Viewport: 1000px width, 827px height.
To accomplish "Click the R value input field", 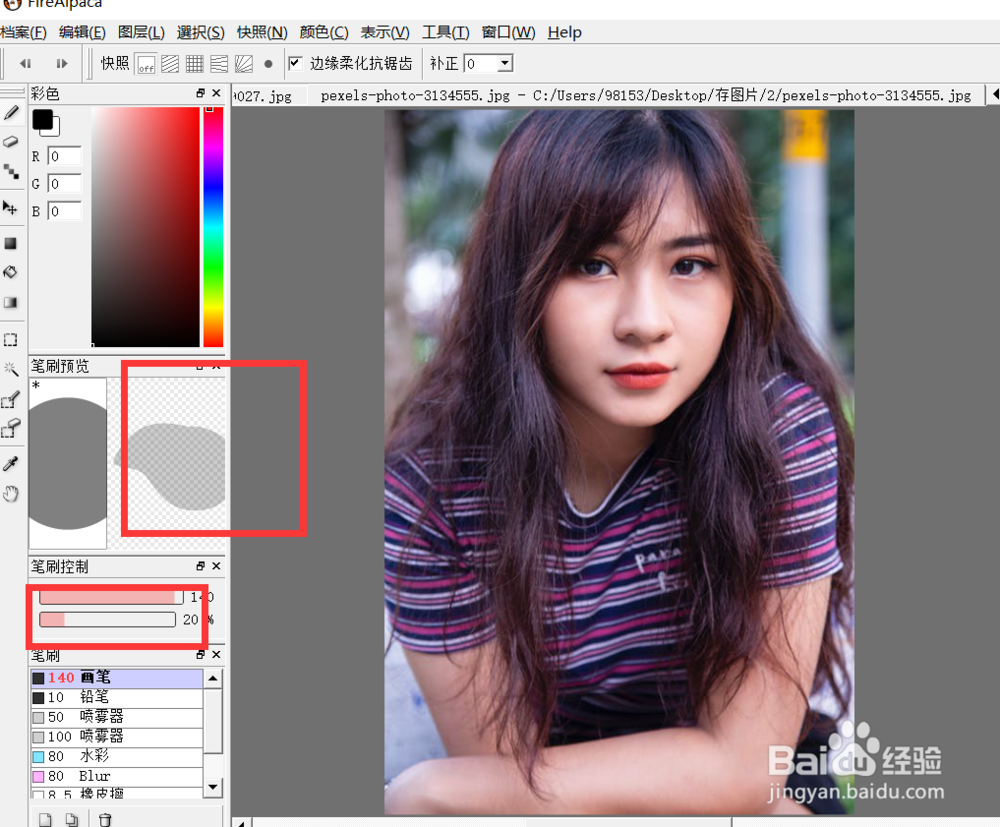I will tap(64, 156).
